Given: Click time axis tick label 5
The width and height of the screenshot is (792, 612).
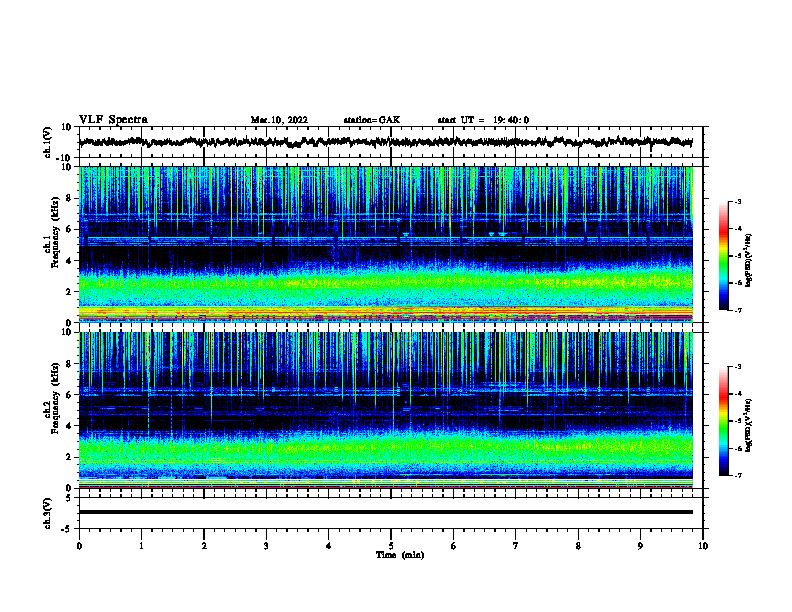Looking at the screenshot, I should [x=391, y=546].
